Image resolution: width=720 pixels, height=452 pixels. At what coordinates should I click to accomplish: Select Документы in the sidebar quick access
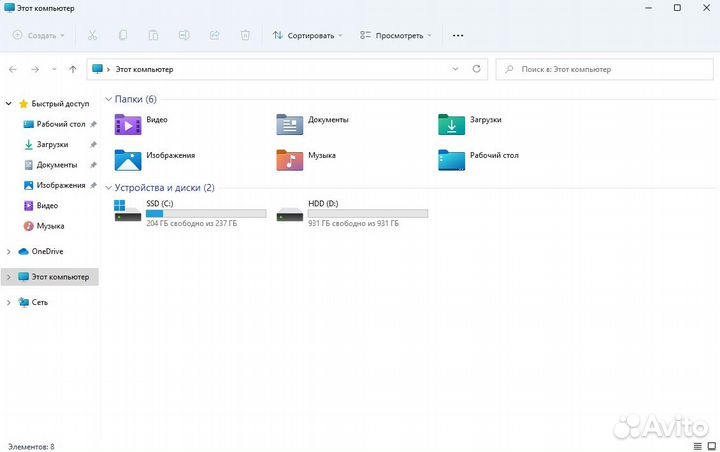(x=56, y=165)
